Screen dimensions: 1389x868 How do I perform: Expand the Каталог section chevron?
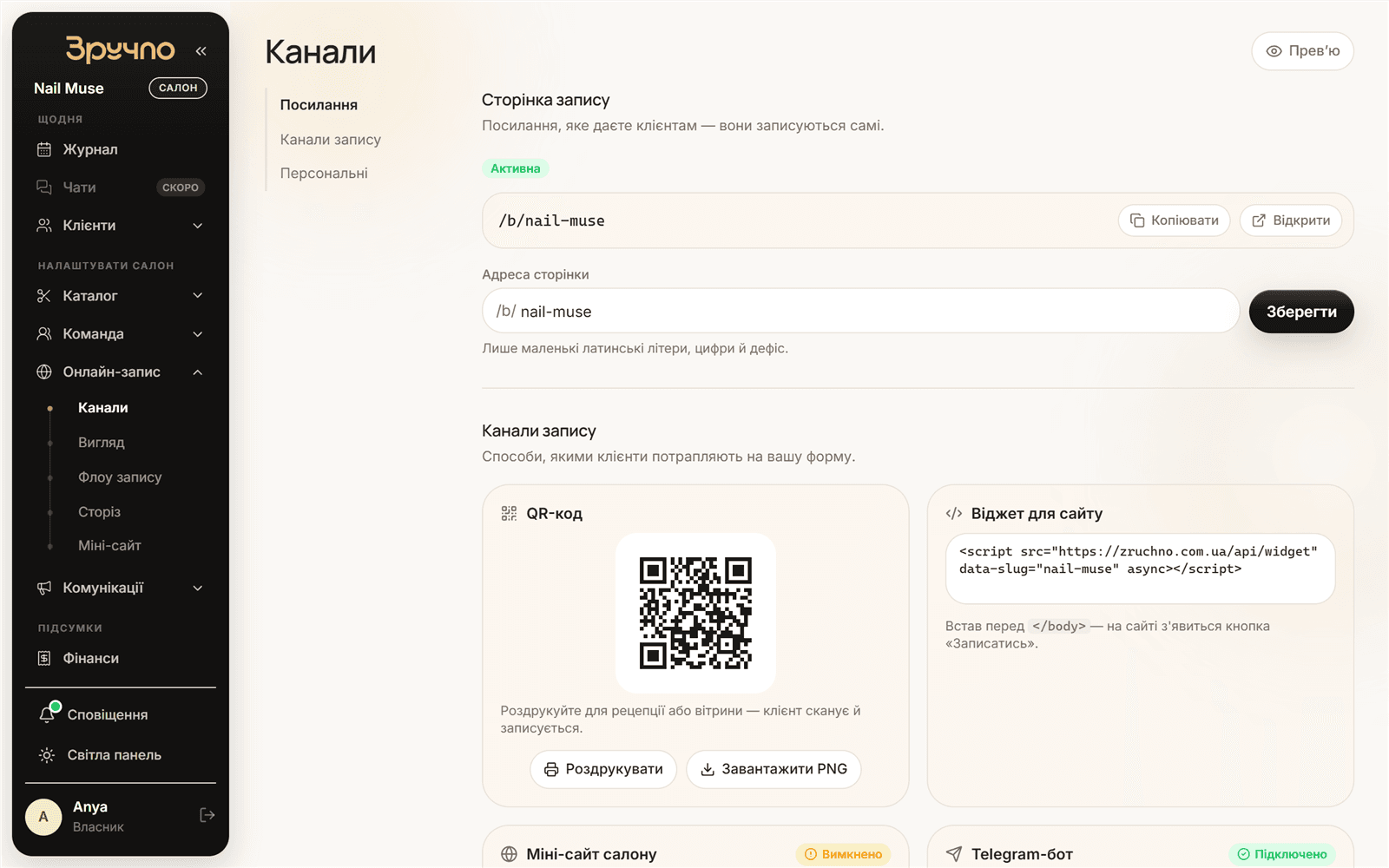coord(198,296)
